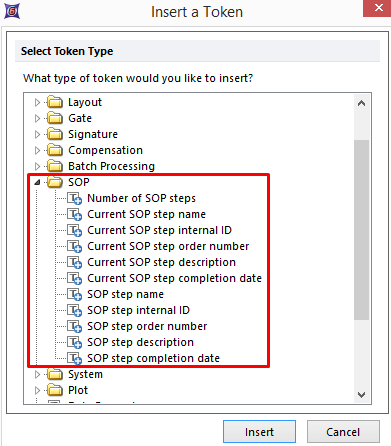Click the Signature folder icon

(55, 134)
